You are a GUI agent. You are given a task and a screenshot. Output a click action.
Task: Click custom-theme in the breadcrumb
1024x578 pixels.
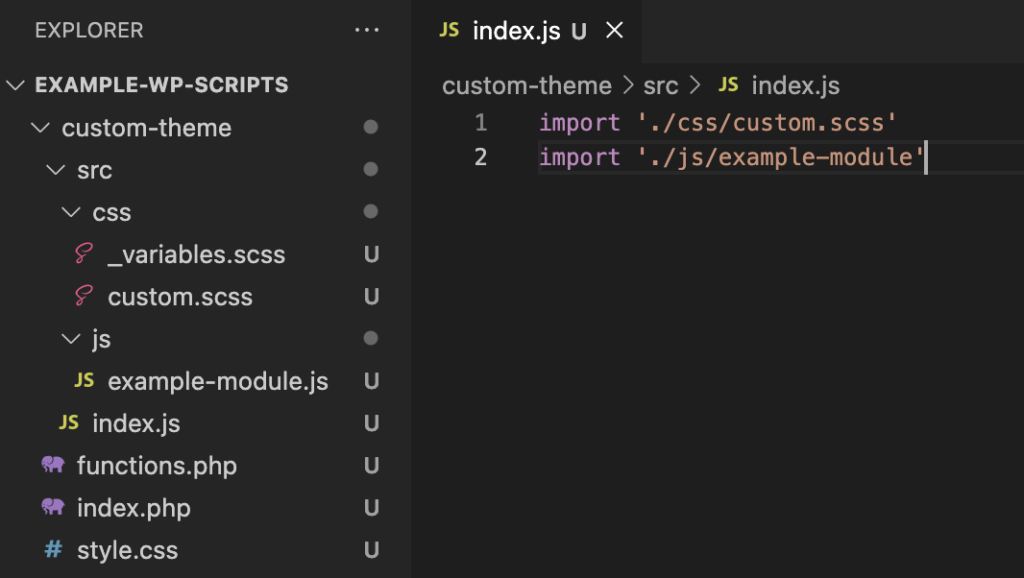(x=527, y=86)
